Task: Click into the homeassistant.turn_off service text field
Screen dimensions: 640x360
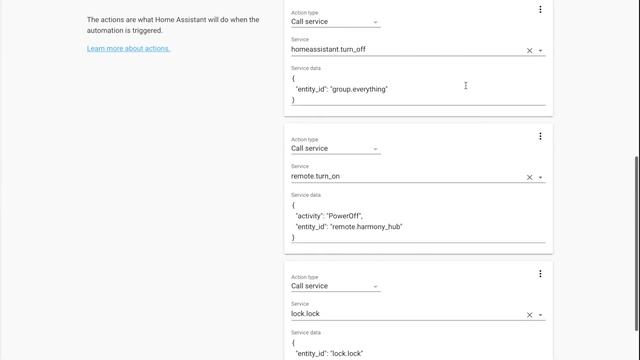Action: tap(407, 49)
